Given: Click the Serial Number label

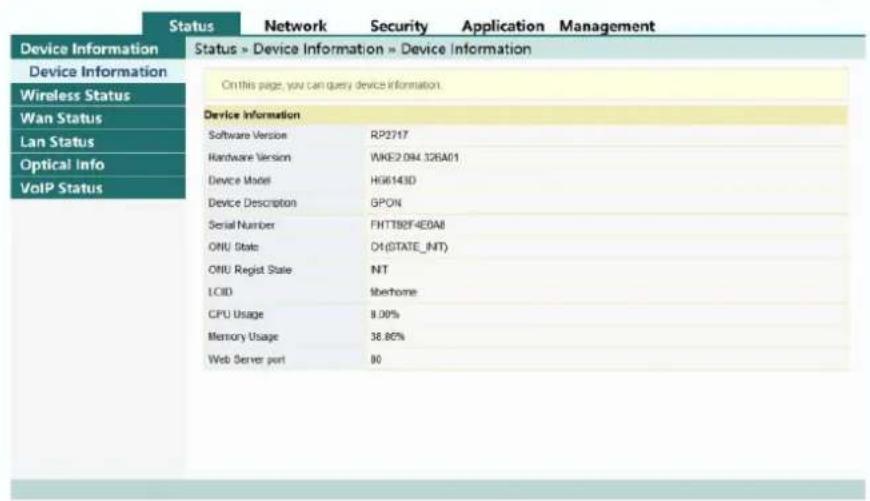Looking at the screenshot, I should click(x=241, y=225).
